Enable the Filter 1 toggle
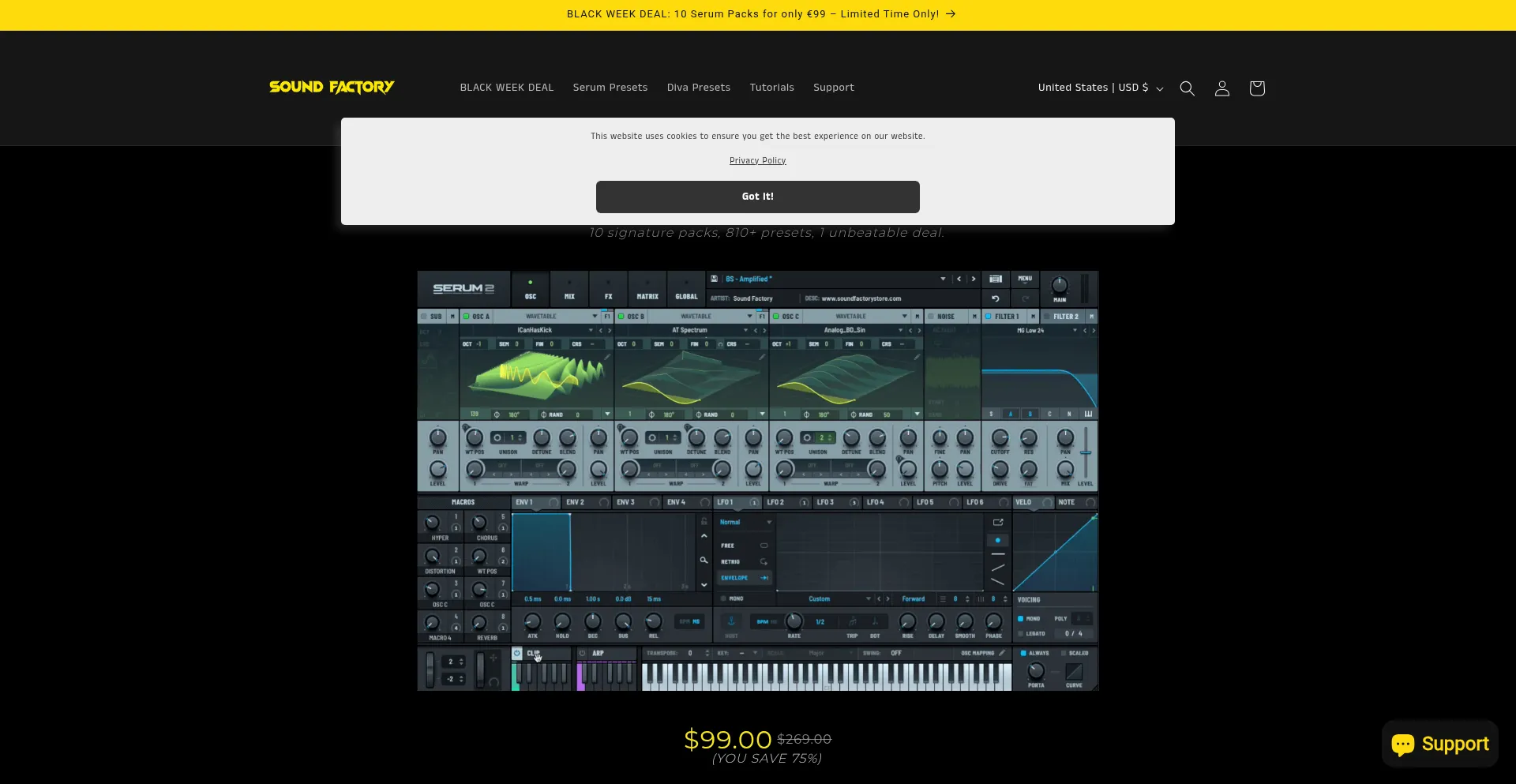 988,317
